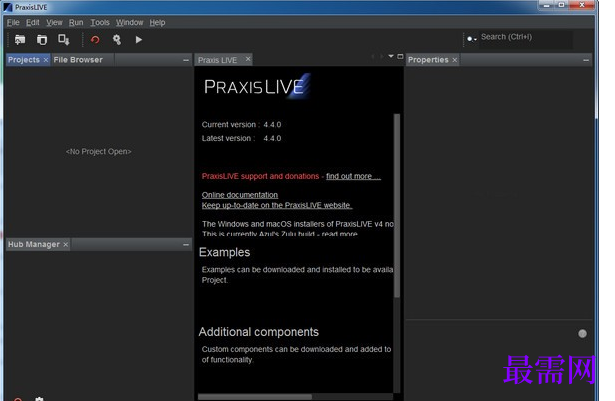Close the Praxis LIVE start page tab

click(x=248, y=59)
